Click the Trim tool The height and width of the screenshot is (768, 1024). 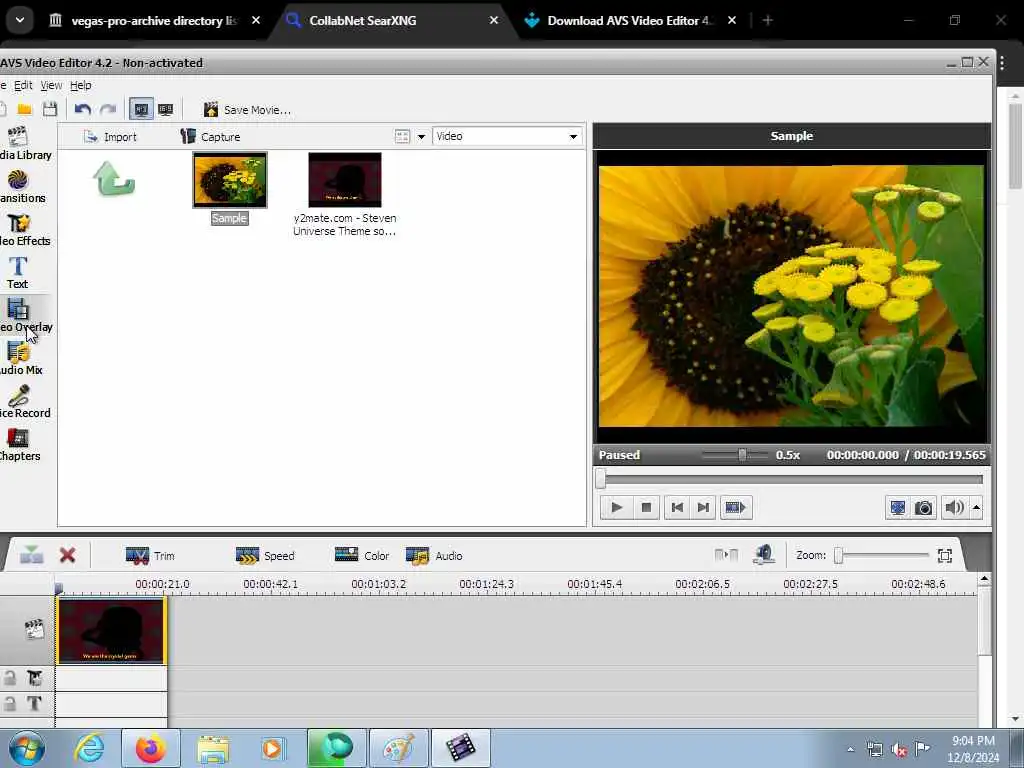[151, 556]
